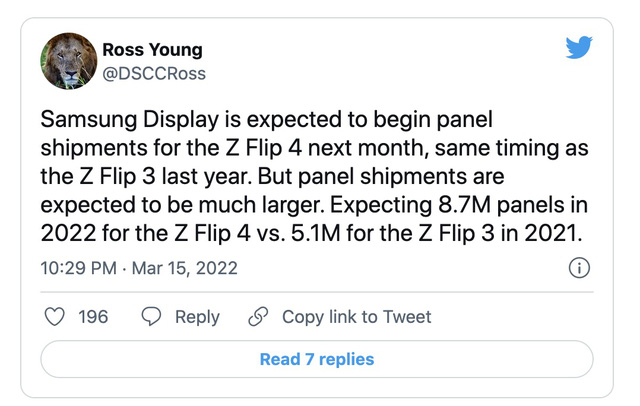Click the tweet's first line about Samsung Display
Viewport: 640px width, 406px height.
267,120
